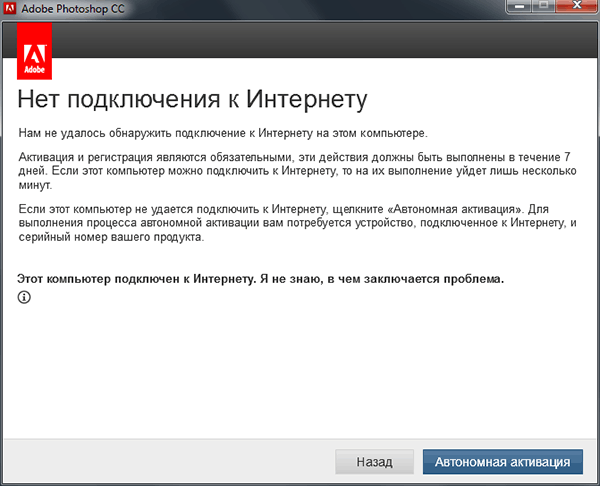The image size is (600, 486).
Task: Minimize the Adobe Photoshop CC window
Action: pos(519,6)
